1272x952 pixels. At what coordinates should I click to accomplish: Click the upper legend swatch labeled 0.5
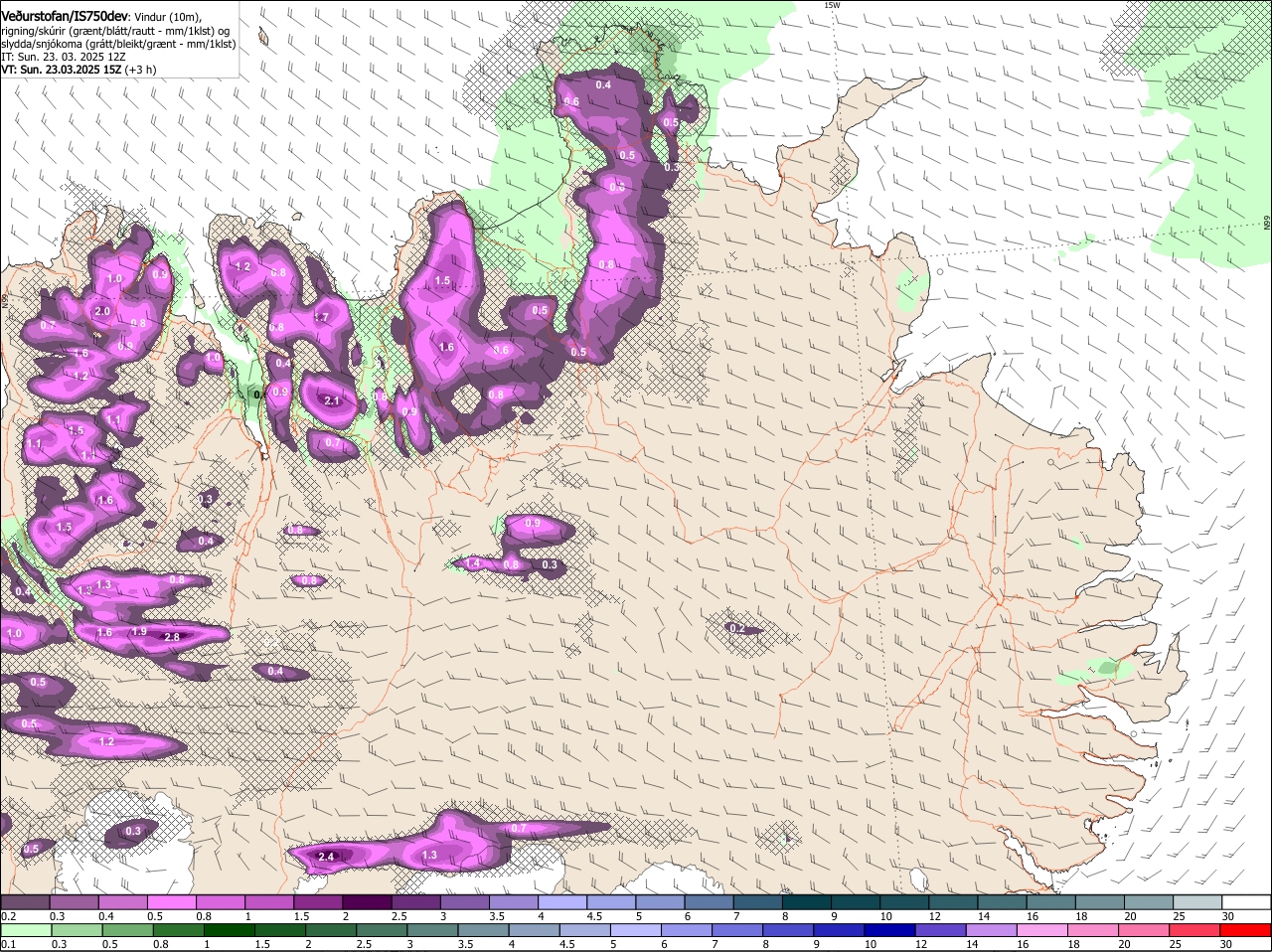click(x=172, y=901)
